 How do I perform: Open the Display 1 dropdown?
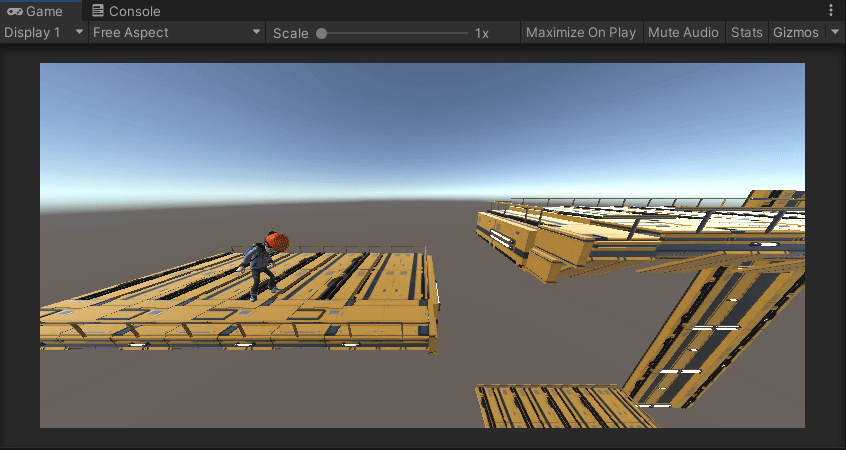tap(44, 32)
